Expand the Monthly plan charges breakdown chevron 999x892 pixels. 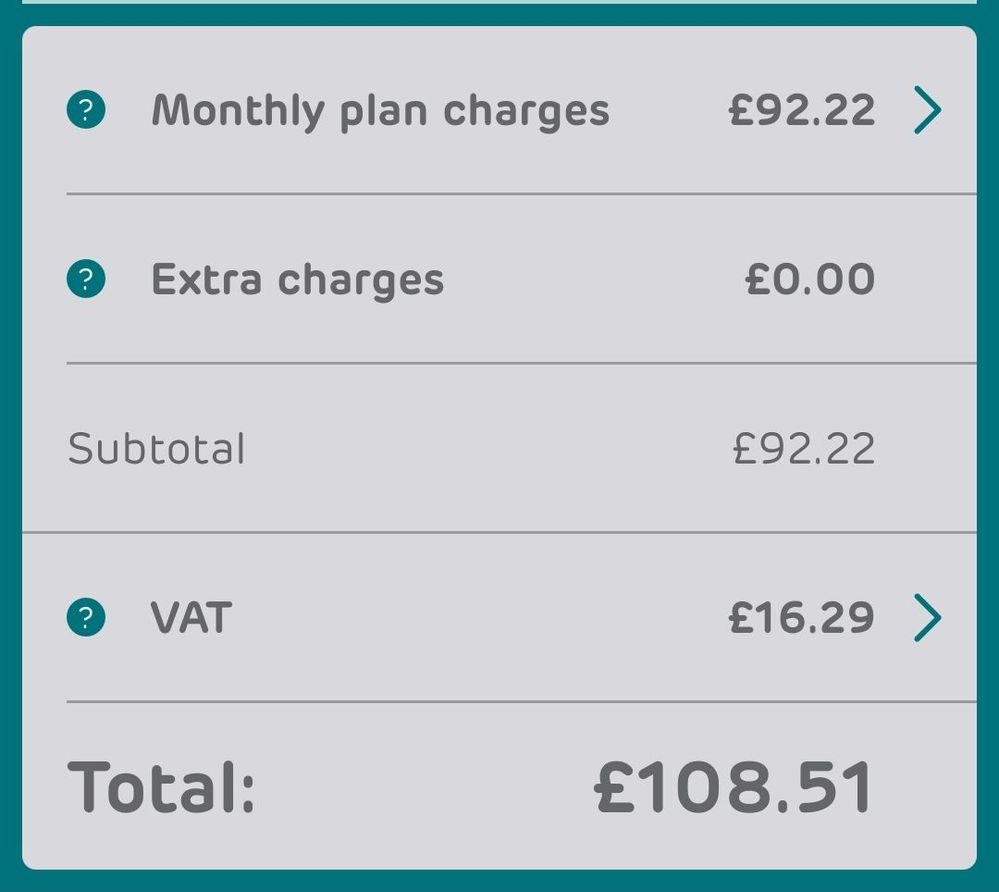click(928, 110)
